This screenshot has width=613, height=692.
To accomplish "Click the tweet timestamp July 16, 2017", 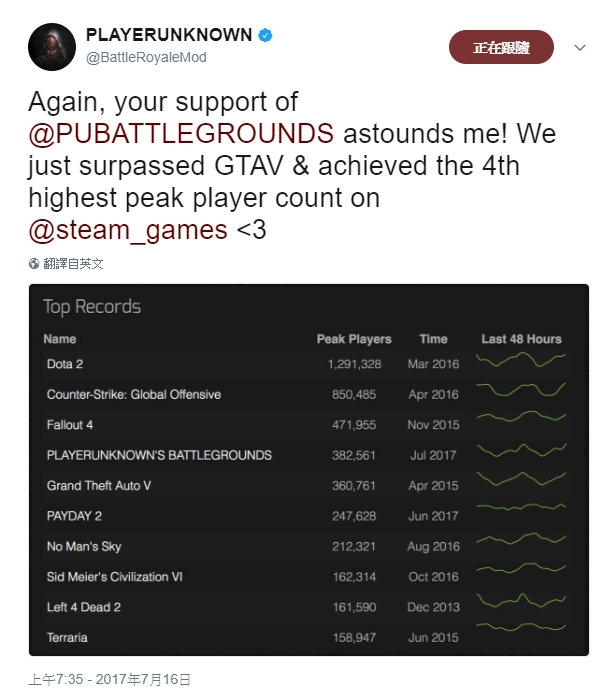I will (109, 679).
